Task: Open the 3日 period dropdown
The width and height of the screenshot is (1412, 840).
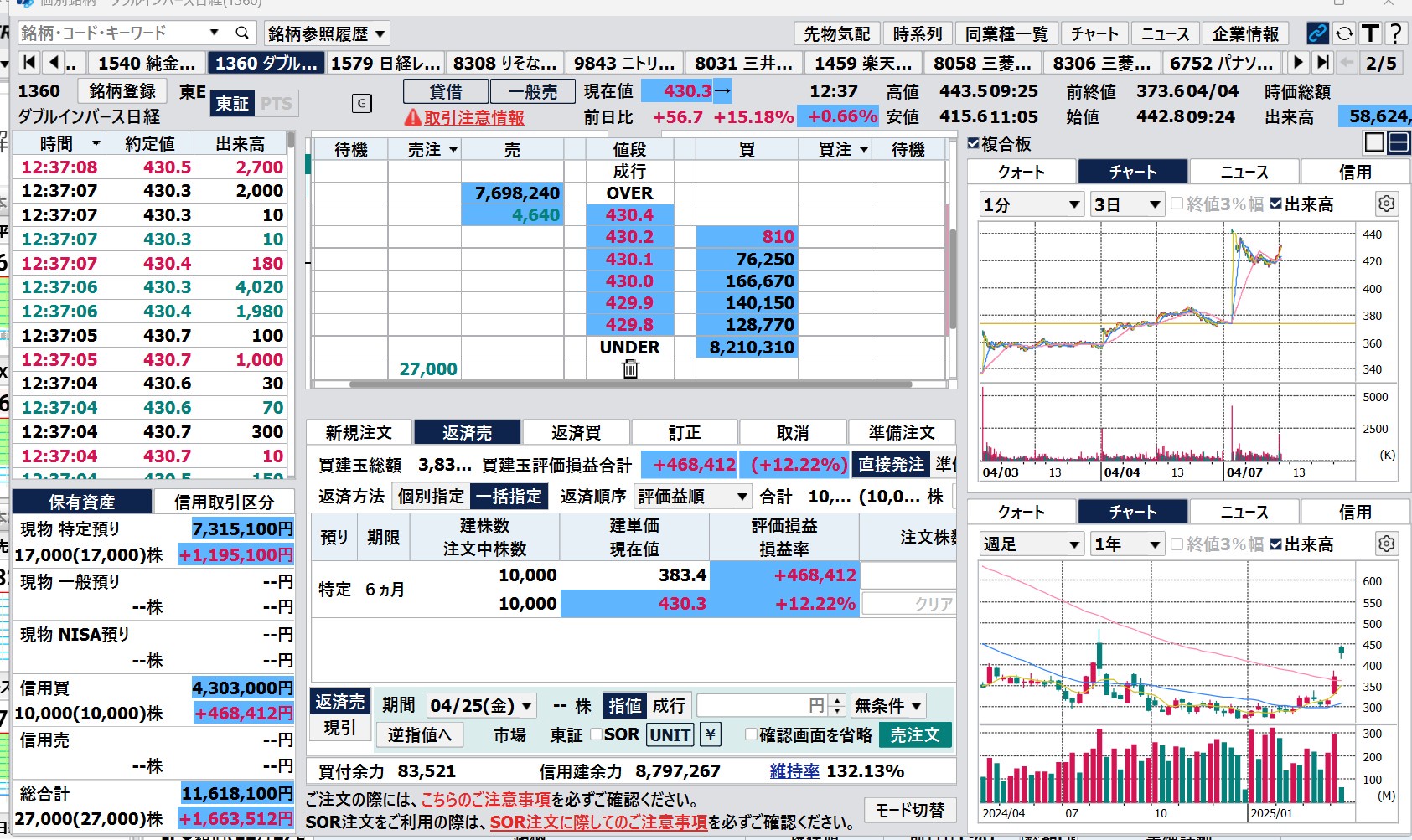Action: coord(1127,204)
